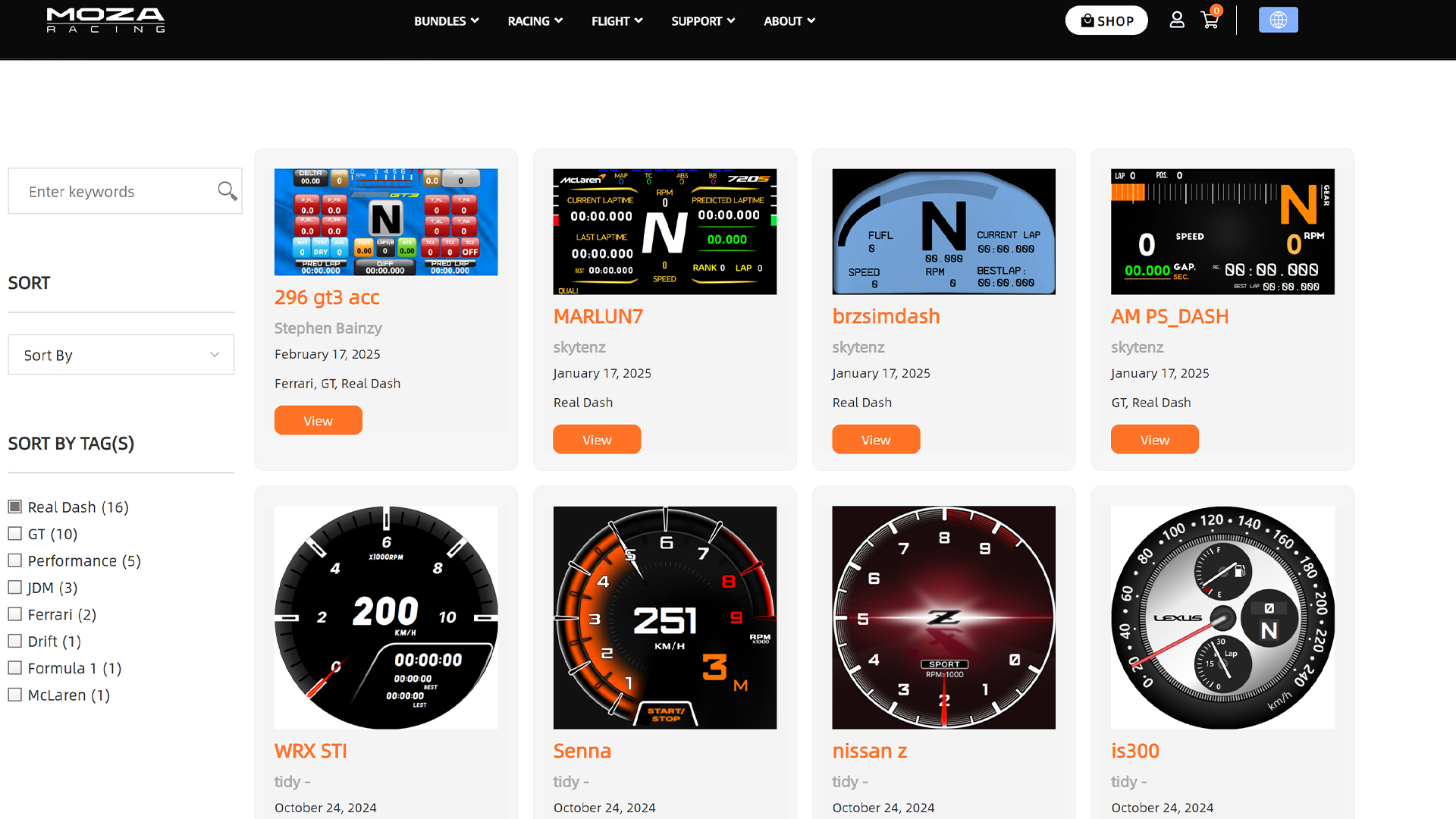Click the search icon beside keyword field
The image size is (1456, 819).
[x=226, y=191]
